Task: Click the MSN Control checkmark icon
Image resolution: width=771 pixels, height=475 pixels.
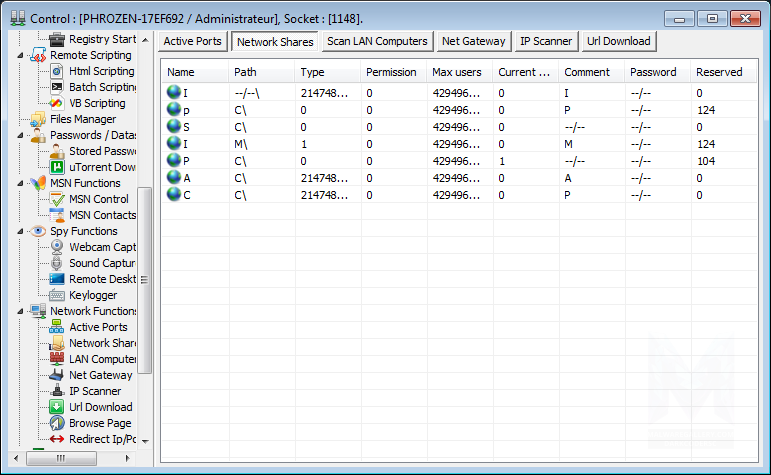Action: coord(57,199)
